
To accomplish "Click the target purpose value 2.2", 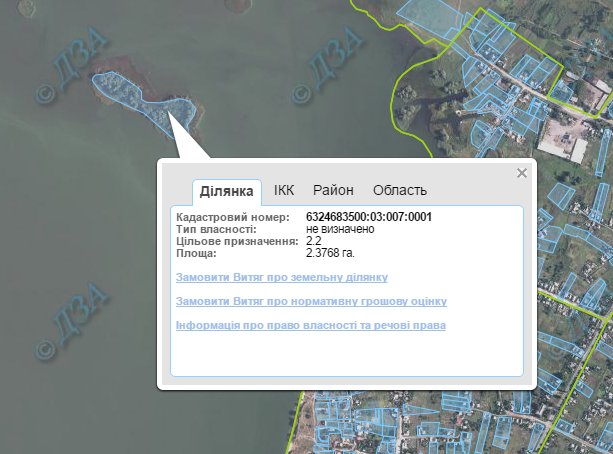I will click(x=313, y=241).
